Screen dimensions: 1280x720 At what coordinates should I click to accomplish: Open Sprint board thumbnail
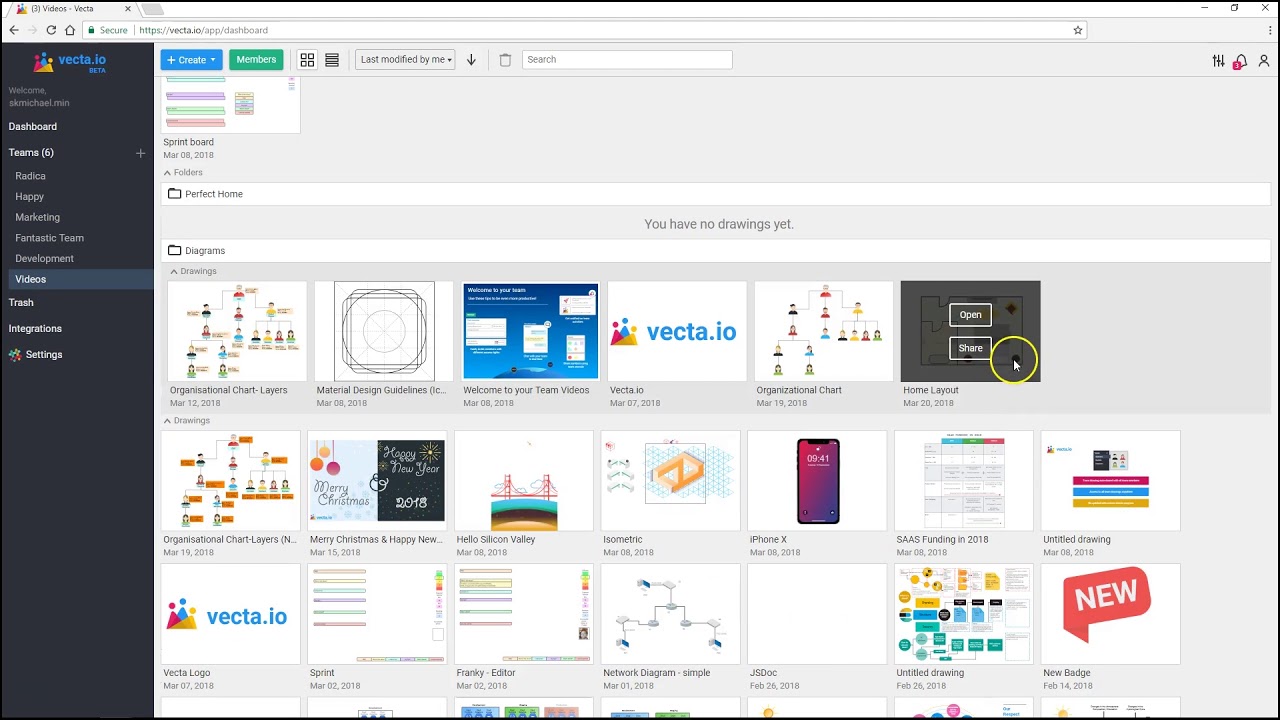(231, 105)
